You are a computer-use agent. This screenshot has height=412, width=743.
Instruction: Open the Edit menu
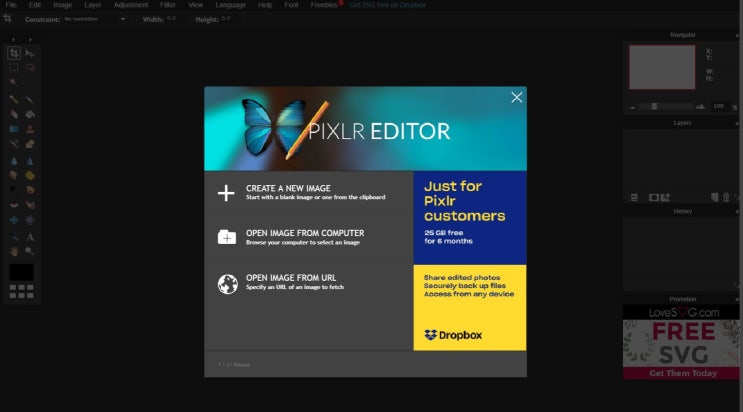35,5
